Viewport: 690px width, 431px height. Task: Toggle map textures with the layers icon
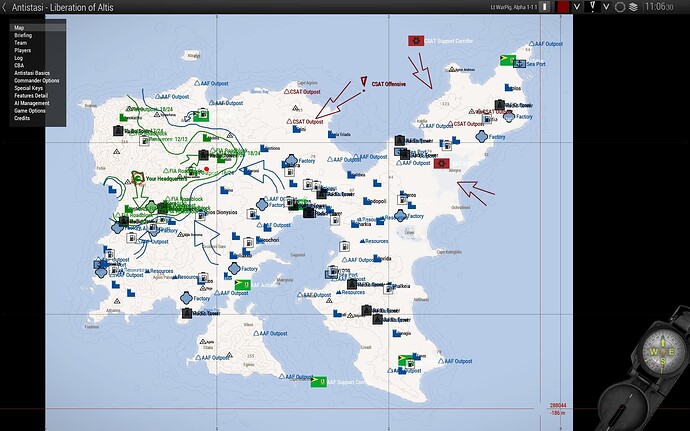[633, 7]
